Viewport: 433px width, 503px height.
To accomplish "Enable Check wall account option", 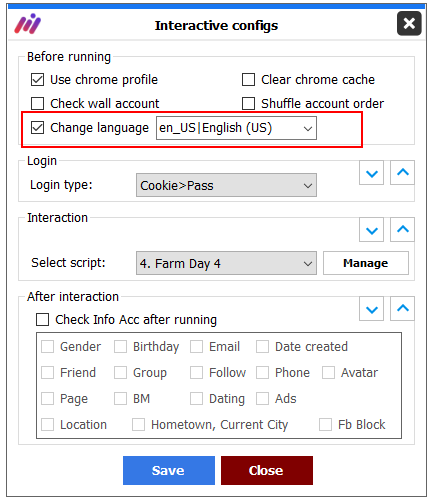I will point(37,103).
